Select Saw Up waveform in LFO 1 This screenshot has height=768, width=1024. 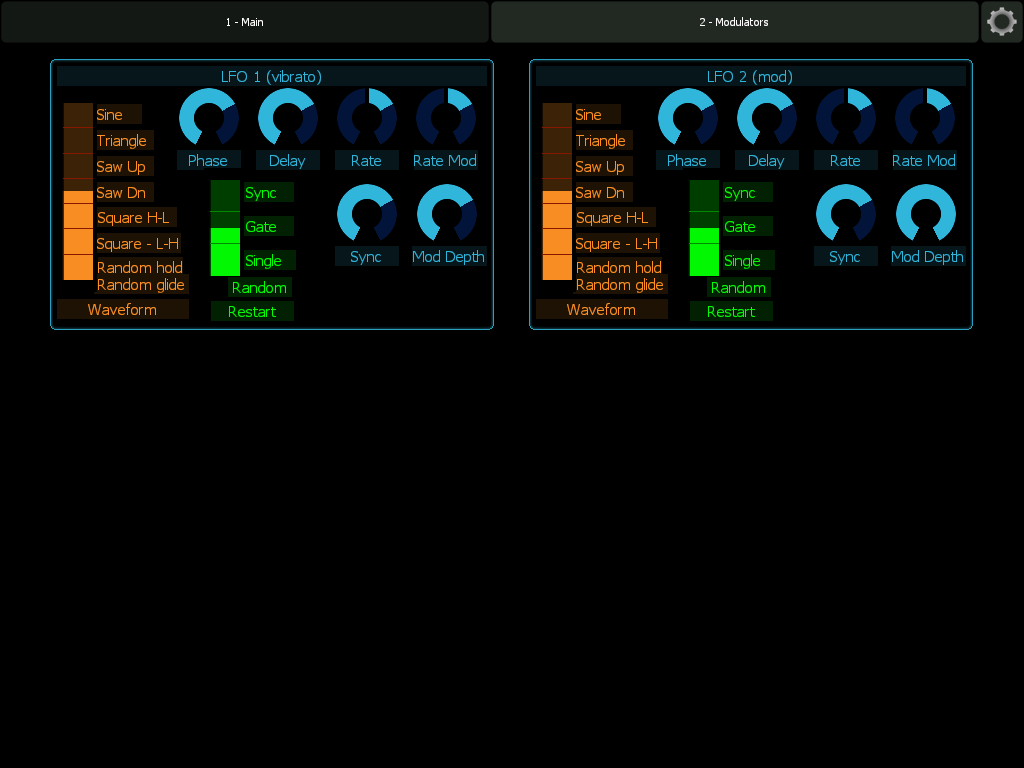pyautogui.click(x=78, y=166)
